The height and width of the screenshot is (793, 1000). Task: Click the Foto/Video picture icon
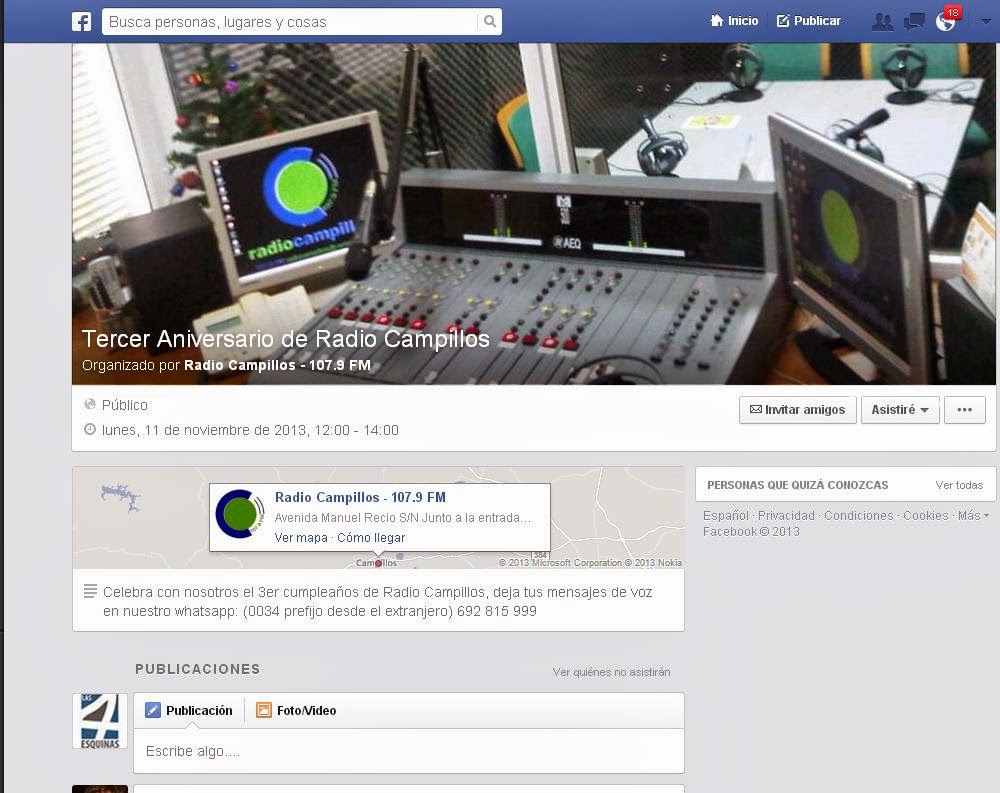coord(263,710)
